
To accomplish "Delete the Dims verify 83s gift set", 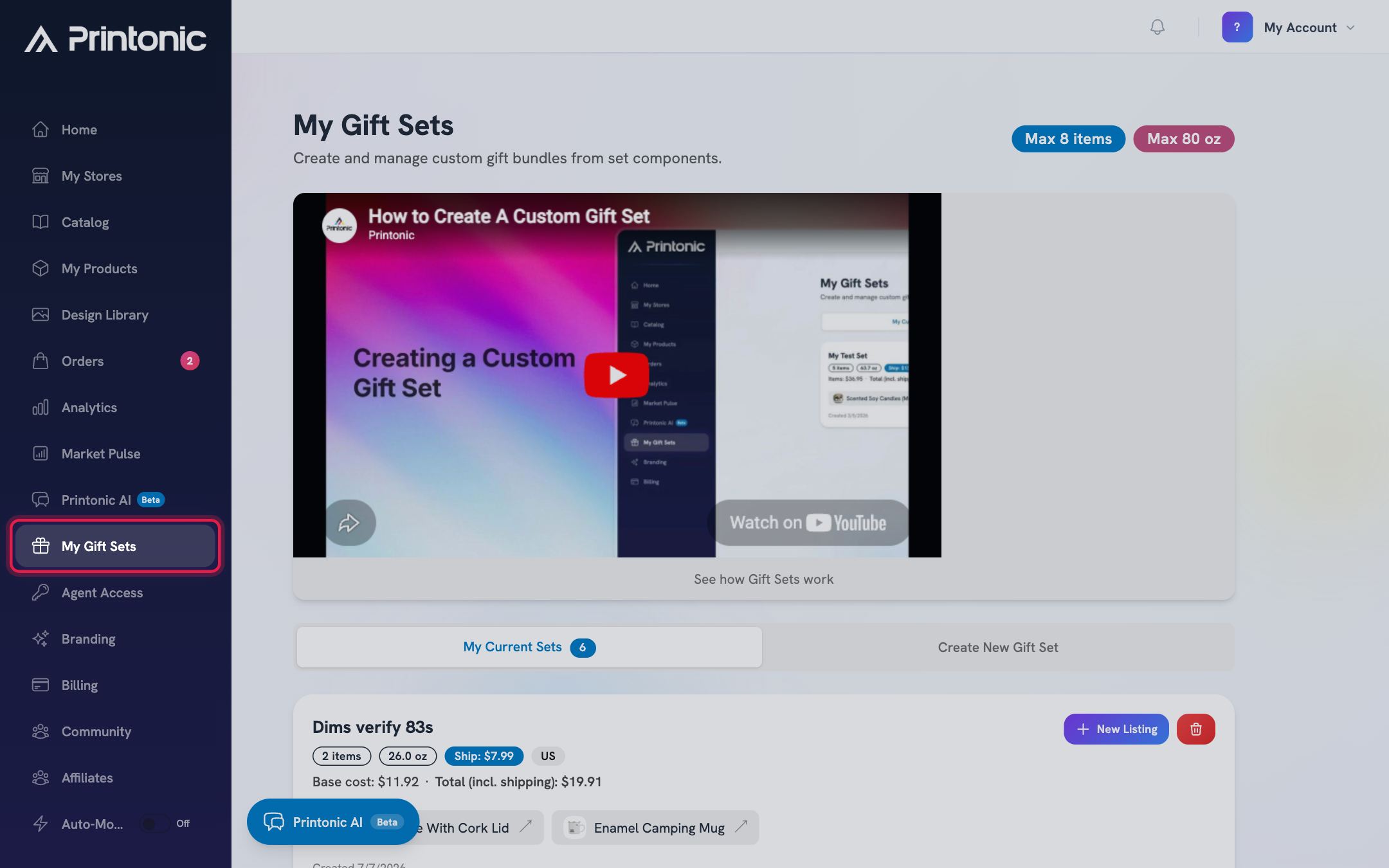I will pos(1195,729).
